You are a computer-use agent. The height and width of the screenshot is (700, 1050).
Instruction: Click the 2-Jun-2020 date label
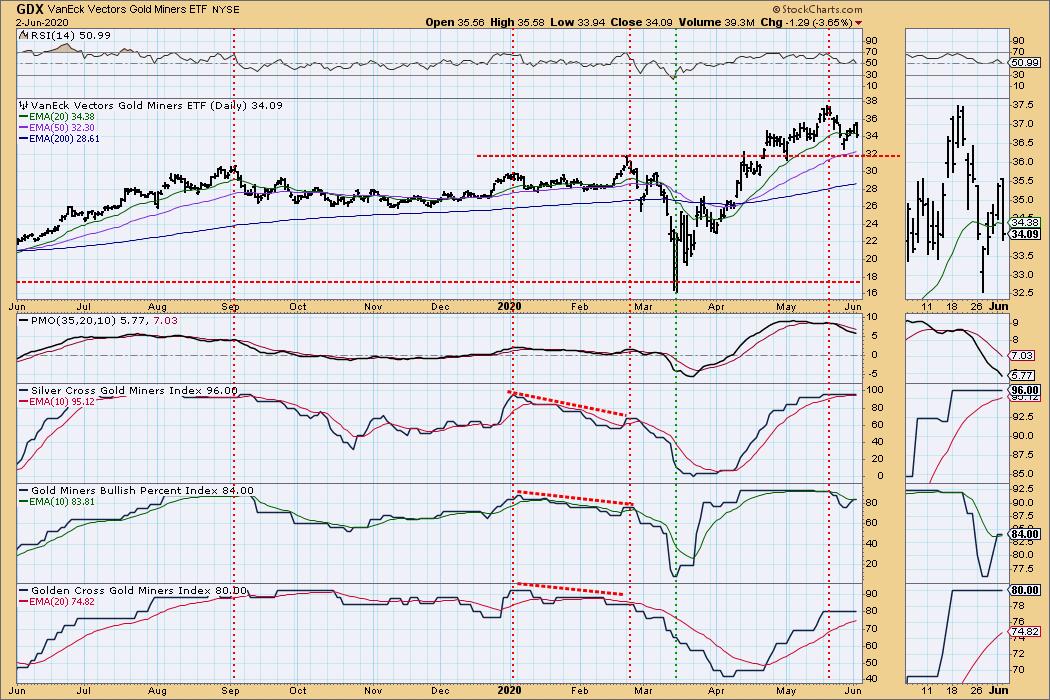(42, 22)
